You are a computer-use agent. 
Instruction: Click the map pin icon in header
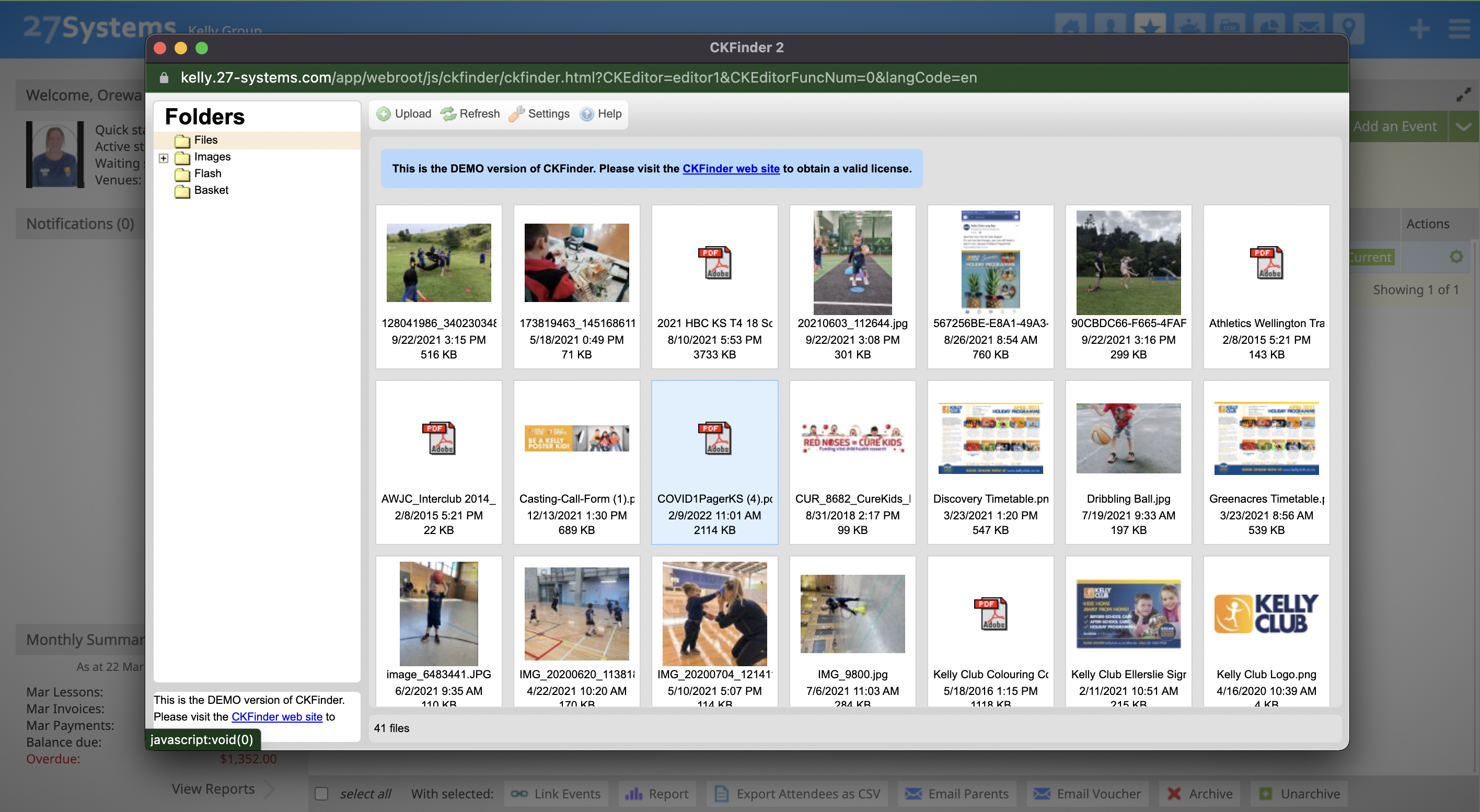click(x=1348, y=27)
